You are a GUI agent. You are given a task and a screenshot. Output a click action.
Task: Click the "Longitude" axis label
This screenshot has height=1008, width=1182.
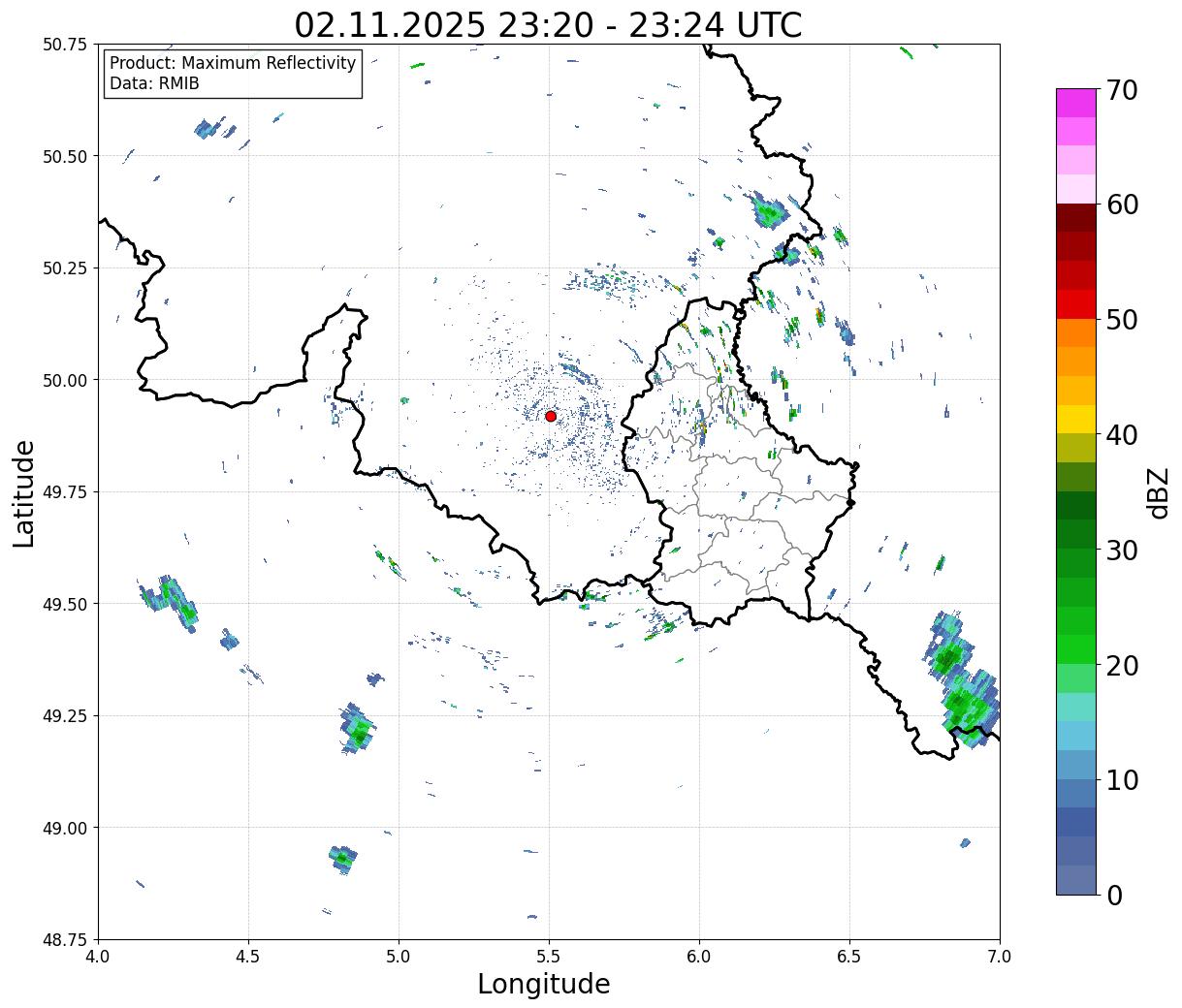[544, 984]
